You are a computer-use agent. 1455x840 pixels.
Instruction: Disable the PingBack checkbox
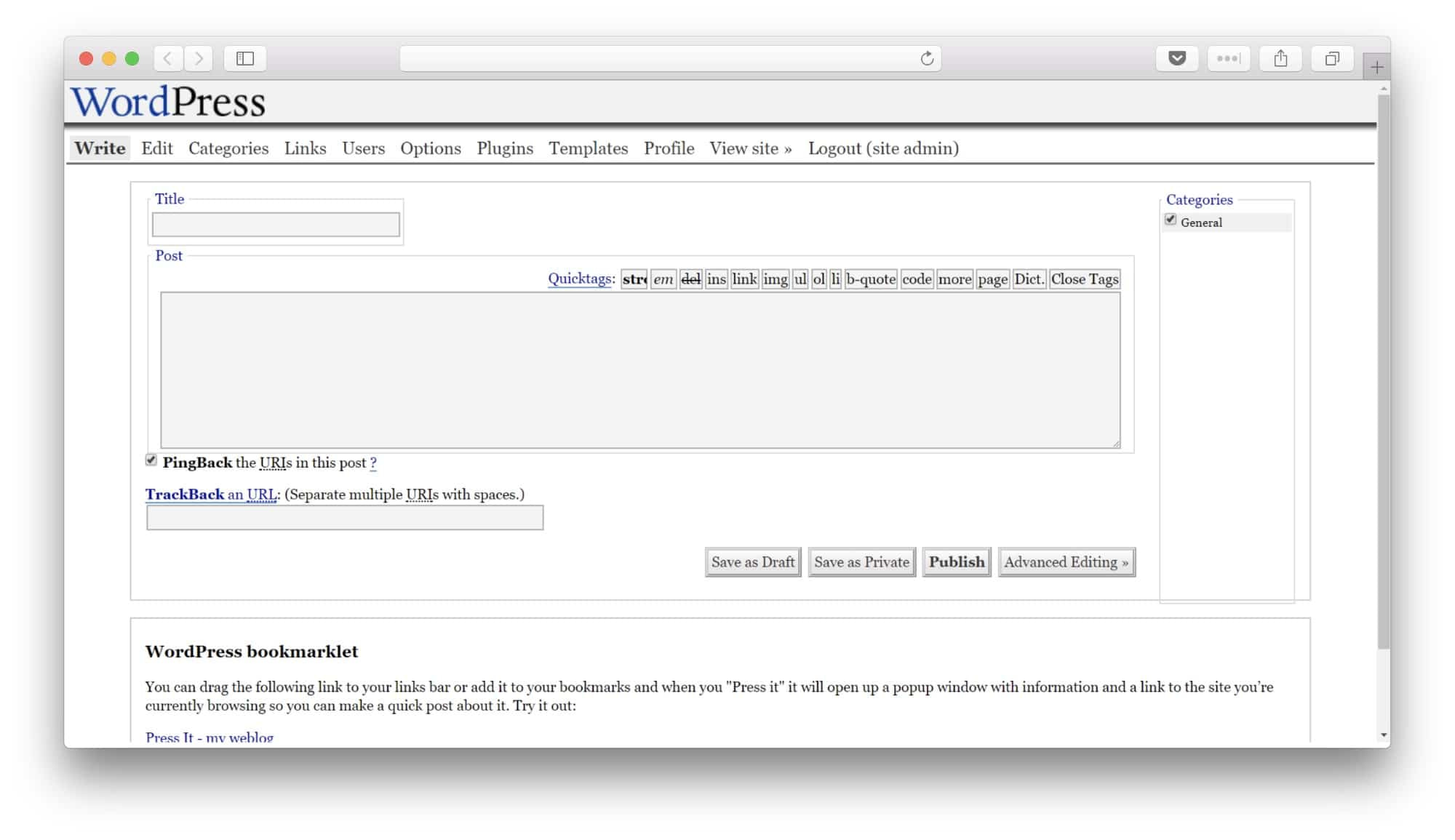[x=151, y=460]
